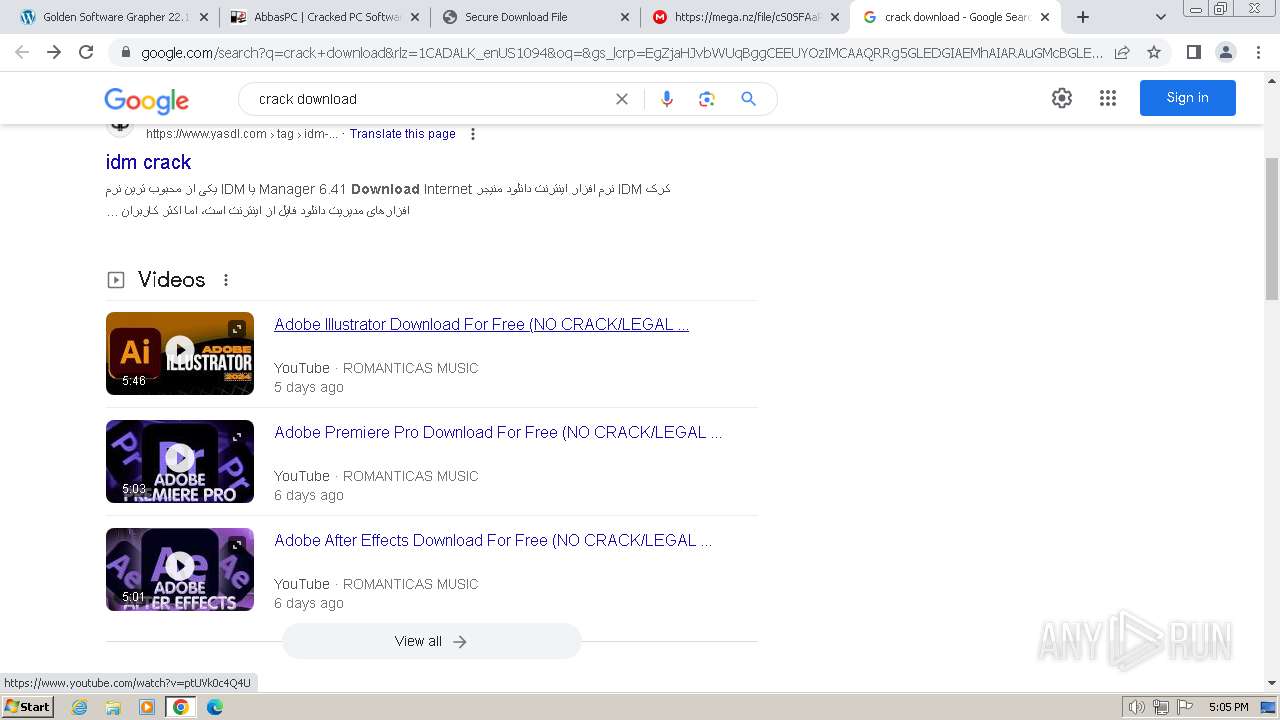
Task: Open Internet Explorer from the taskbar
Action: tap(80, 707)
